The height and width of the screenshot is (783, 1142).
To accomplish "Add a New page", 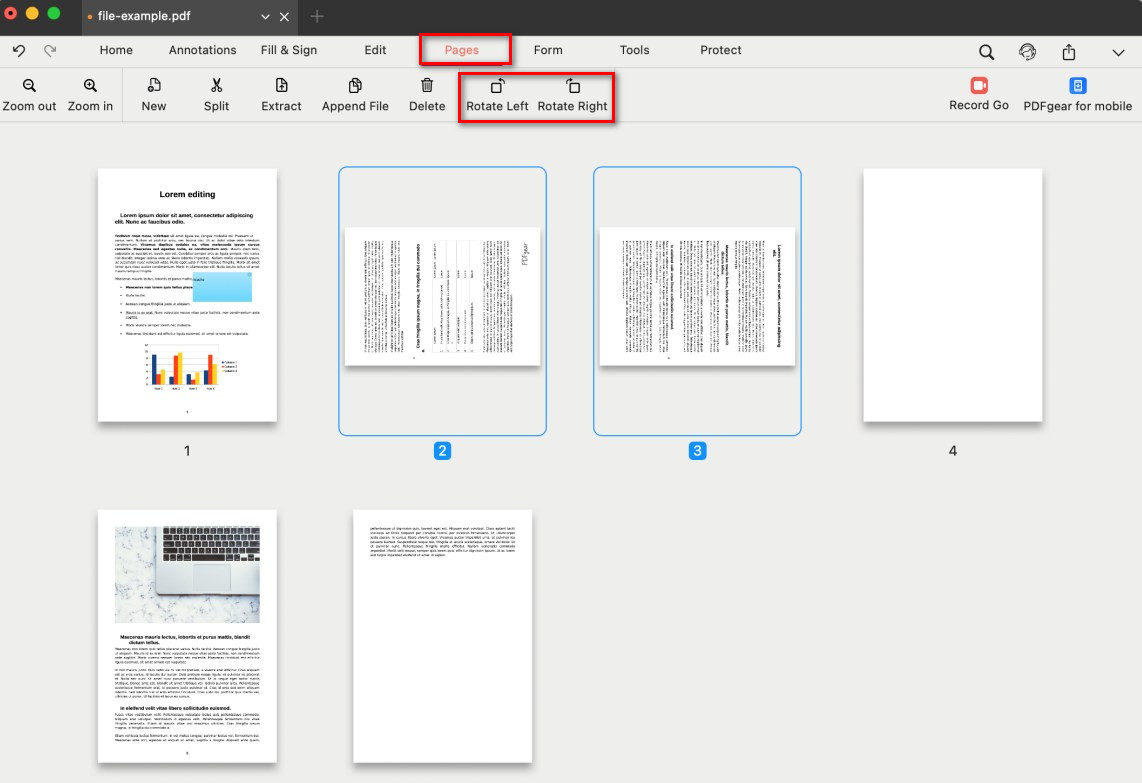I will tap(154, 87).
